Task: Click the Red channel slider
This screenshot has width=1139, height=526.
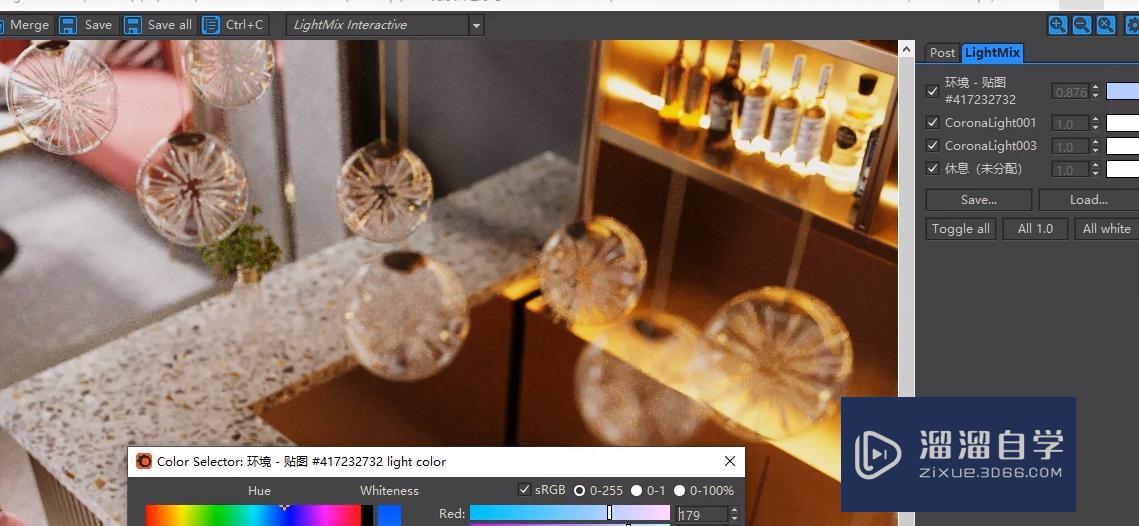Action: pyautogui.click(x=570, y=514)
